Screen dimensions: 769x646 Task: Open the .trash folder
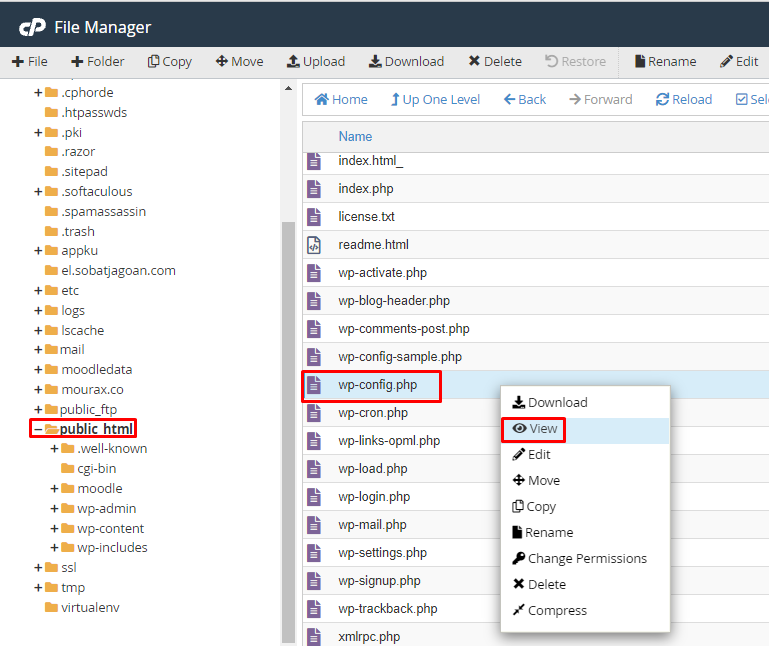click(x=70, y=232)
